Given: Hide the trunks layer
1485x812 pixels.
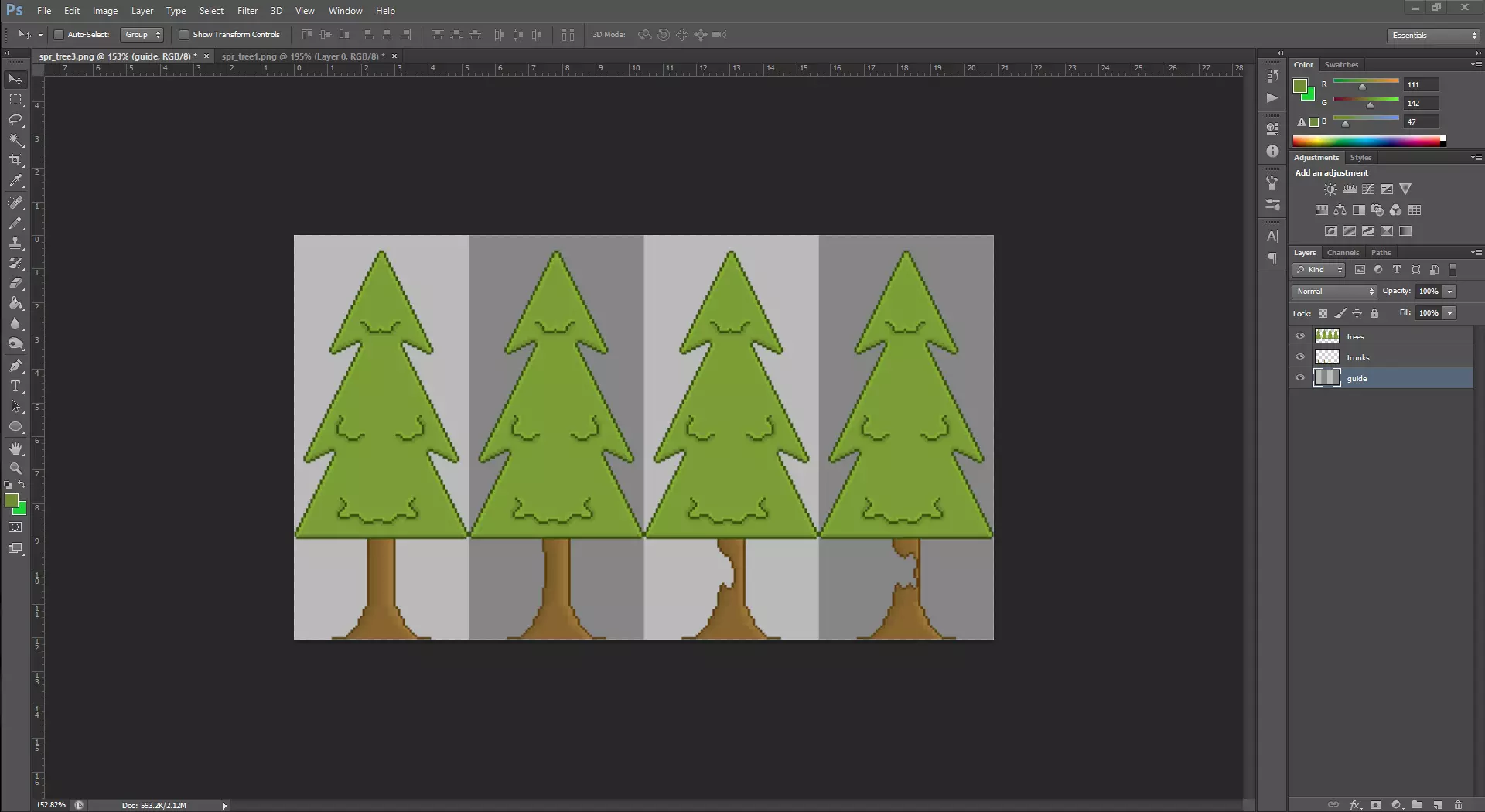Looking at the screenshot, I should [x=1300, y=357].
